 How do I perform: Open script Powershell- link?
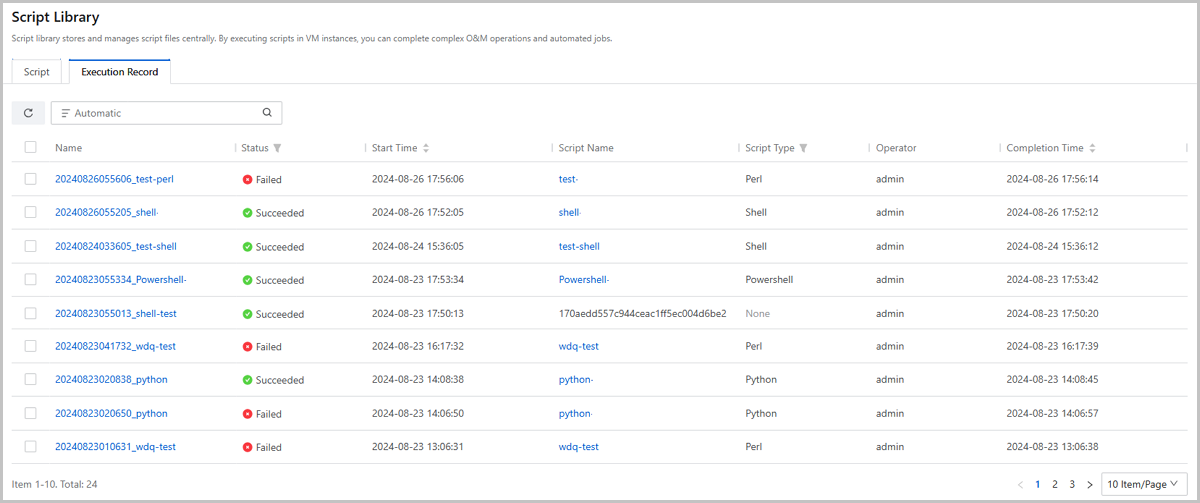(x=584, y=280)
